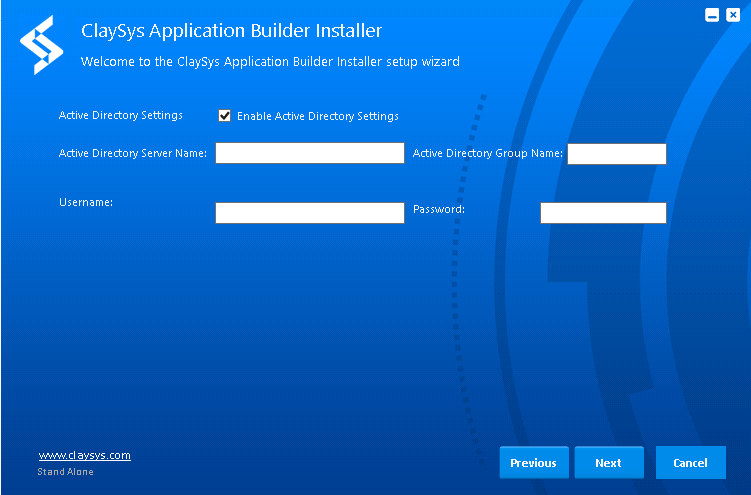This screenshot has height=495, width=751.
Task: Click the welcome setup wizard subtitle
Action: tap(270, 62)
